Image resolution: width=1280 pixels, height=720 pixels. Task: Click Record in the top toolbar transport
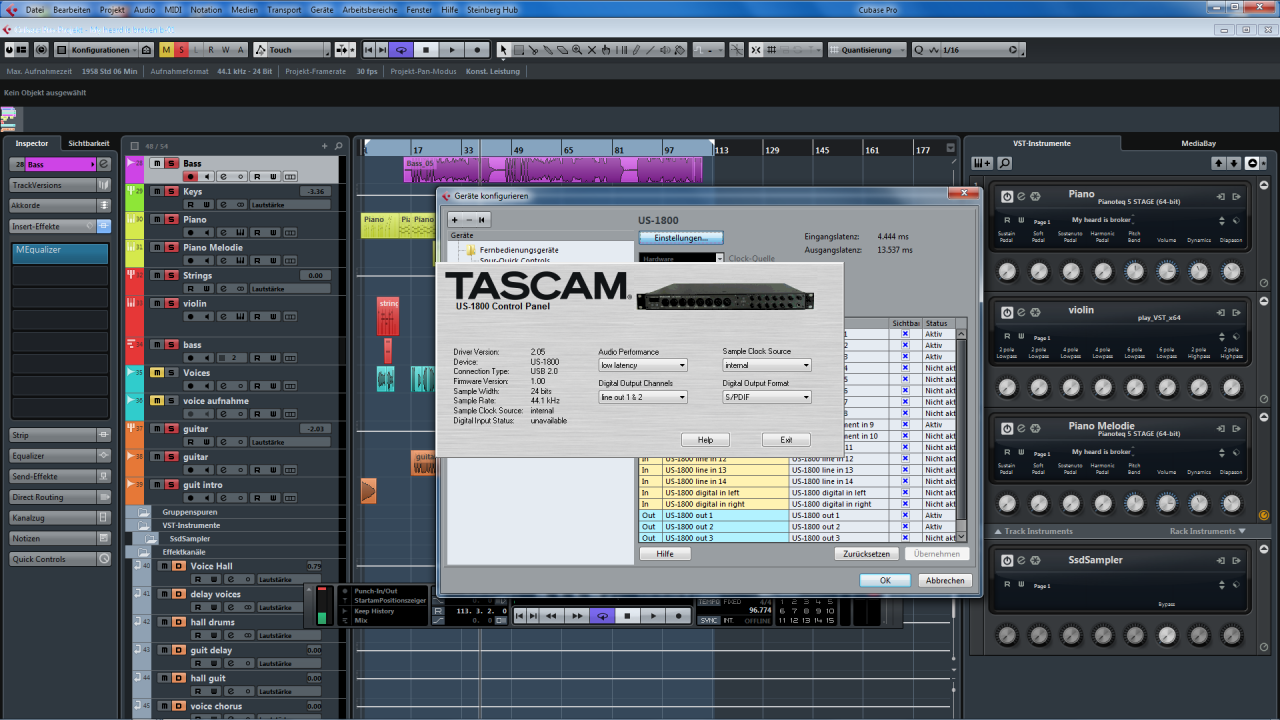[477, 50]
